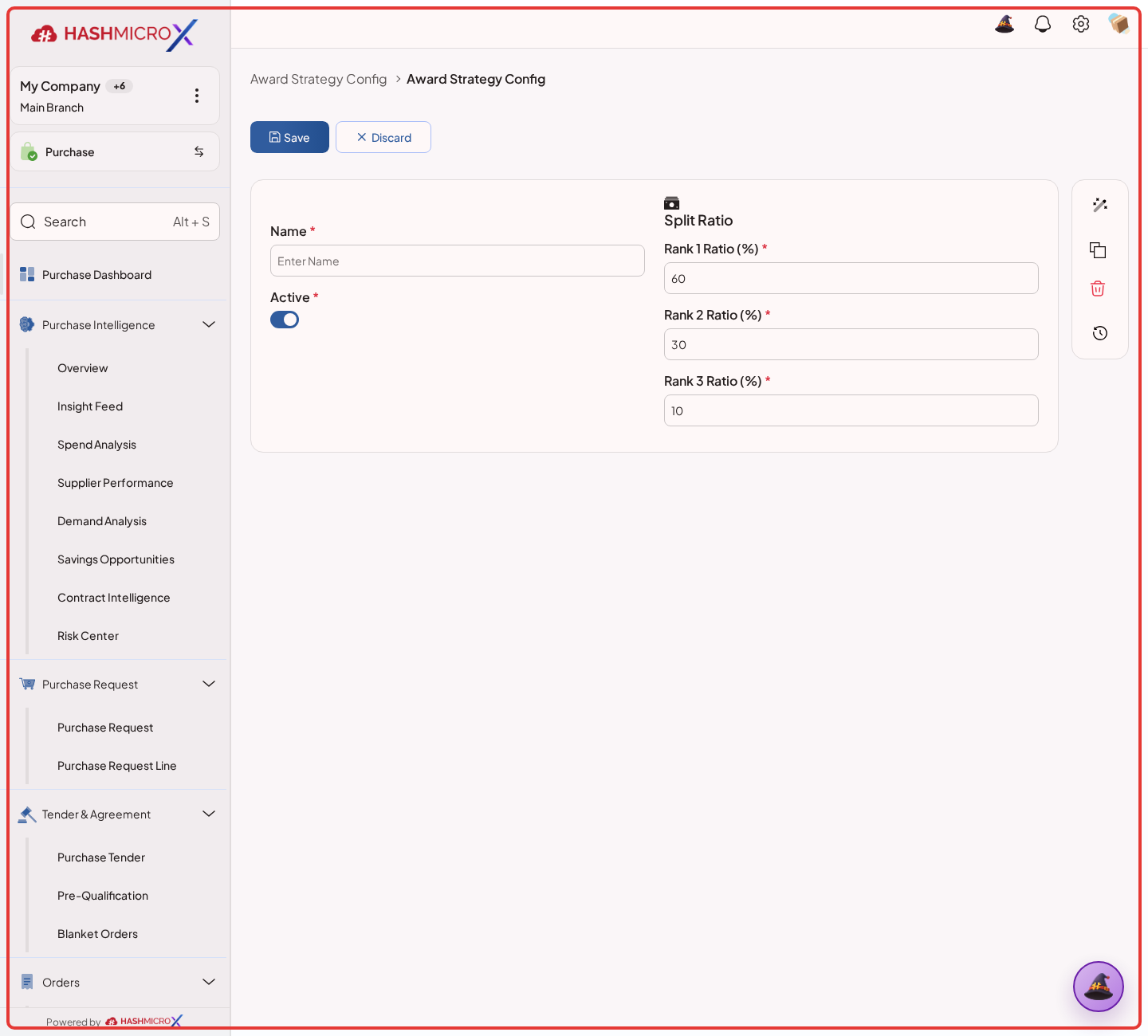This screenshot has height=1036, width=1148.
Task: Open the history clock icon
Action: 1100,333
